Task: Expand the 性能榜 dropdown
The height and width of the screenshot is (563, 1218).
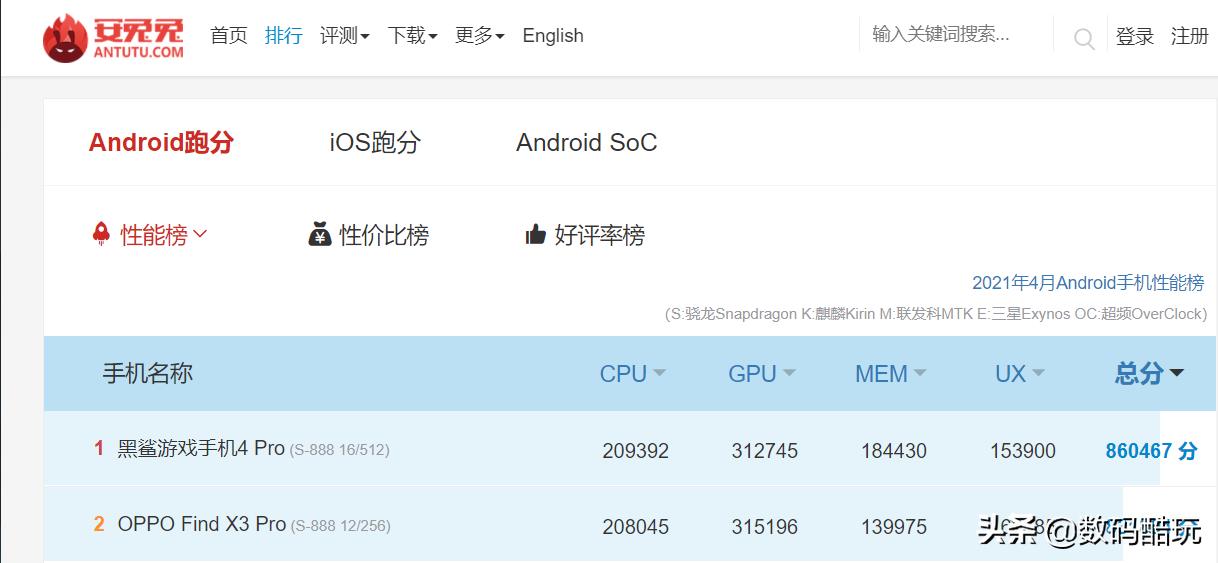Action: coord(163,235)
